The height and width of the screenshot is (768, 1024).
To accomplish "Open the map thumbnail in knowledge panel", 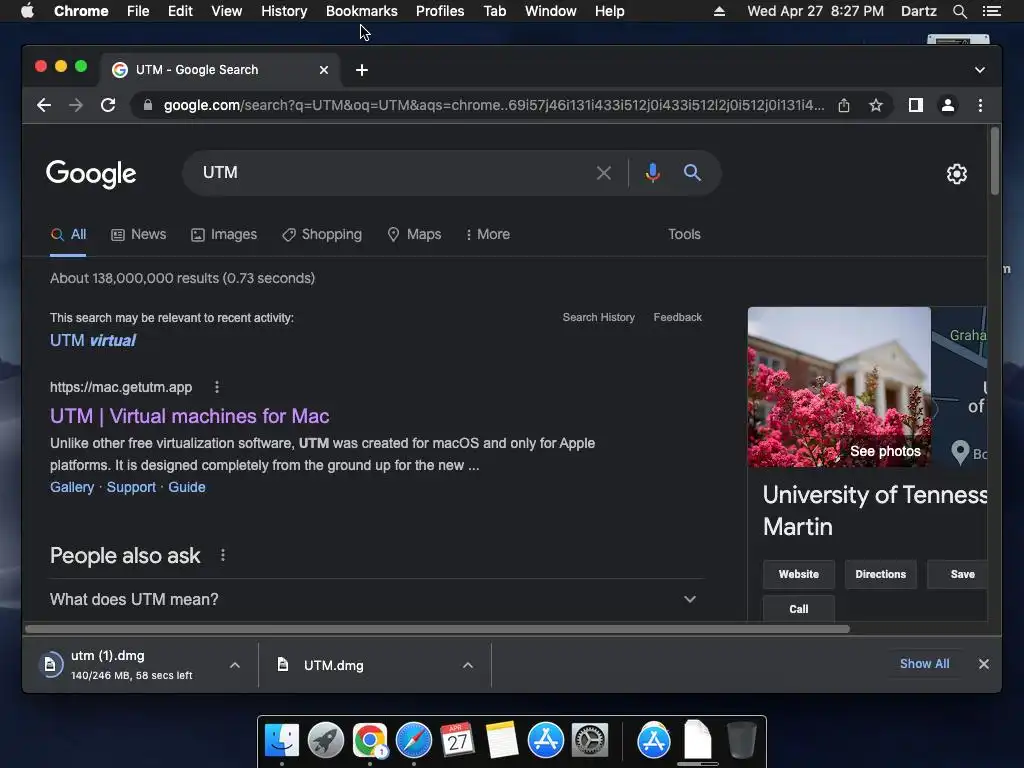I will (959, 387).
